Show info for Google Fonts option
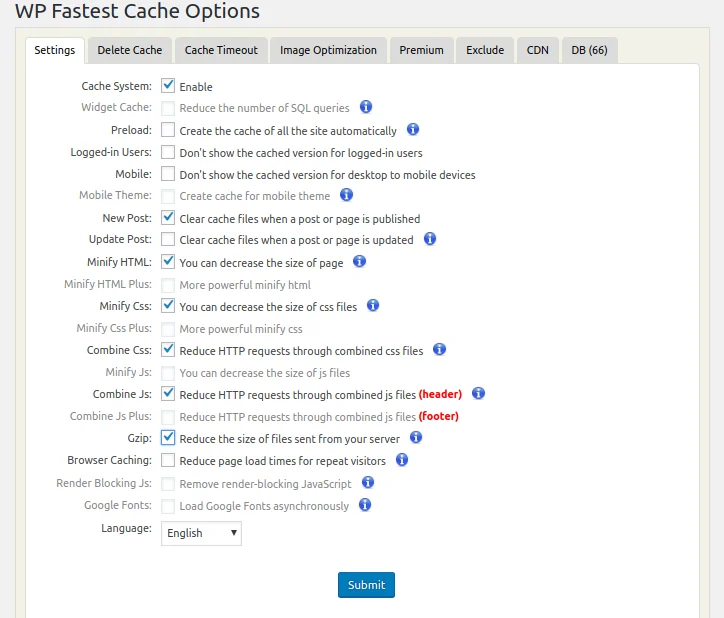Screen dimensions: 724x618 pos(365,505)
